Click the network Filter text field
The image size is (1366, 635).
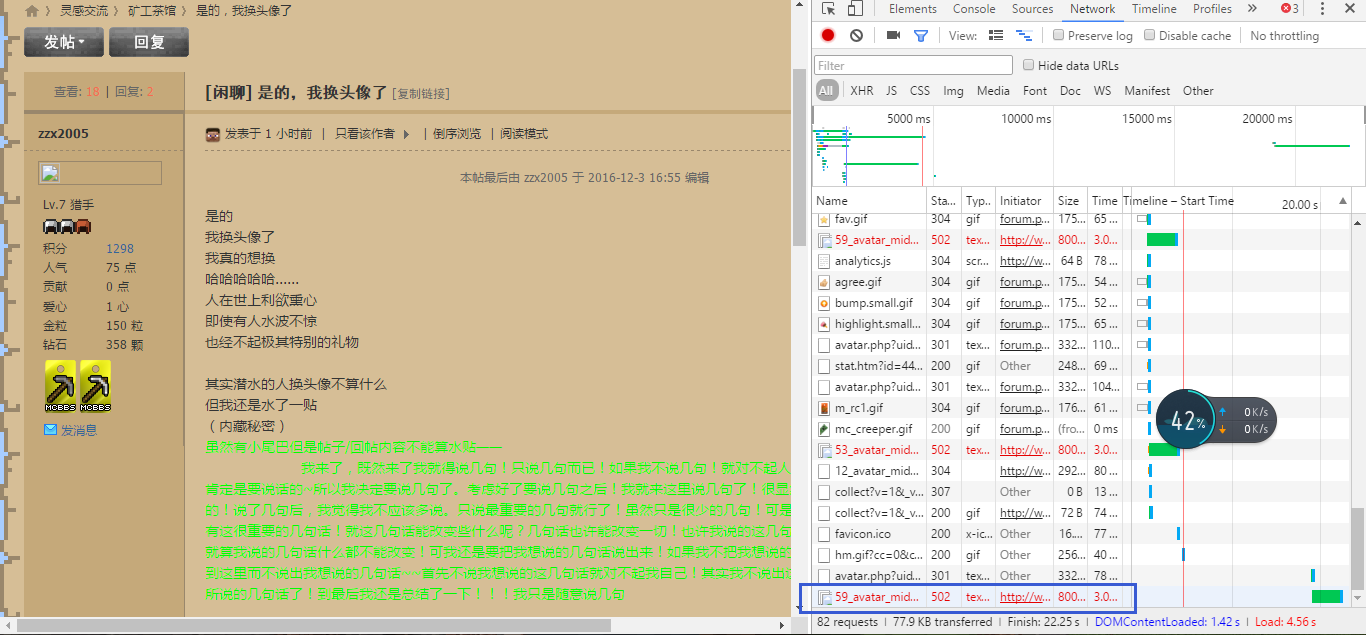point(914,65)
